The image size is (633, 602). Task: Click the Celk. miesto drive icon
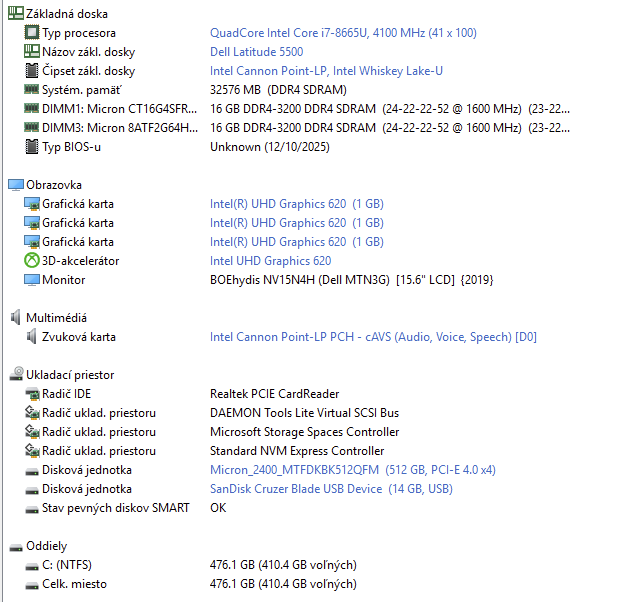coord(32,585)
